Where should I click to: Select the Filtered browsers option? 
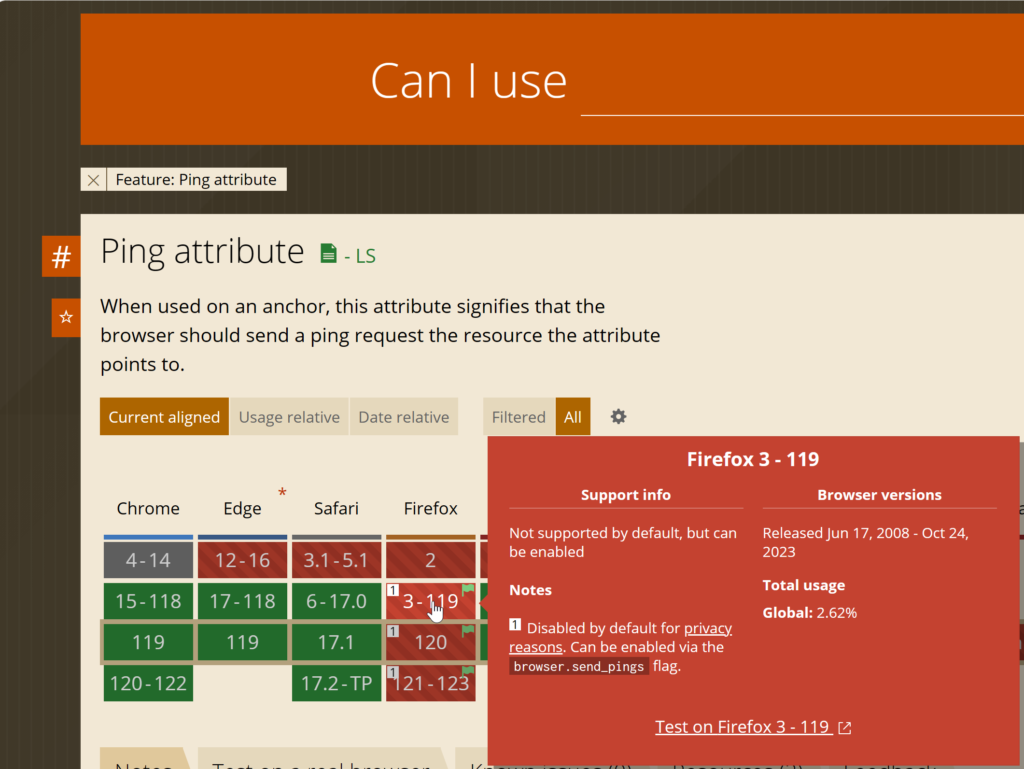coord(518,417)
